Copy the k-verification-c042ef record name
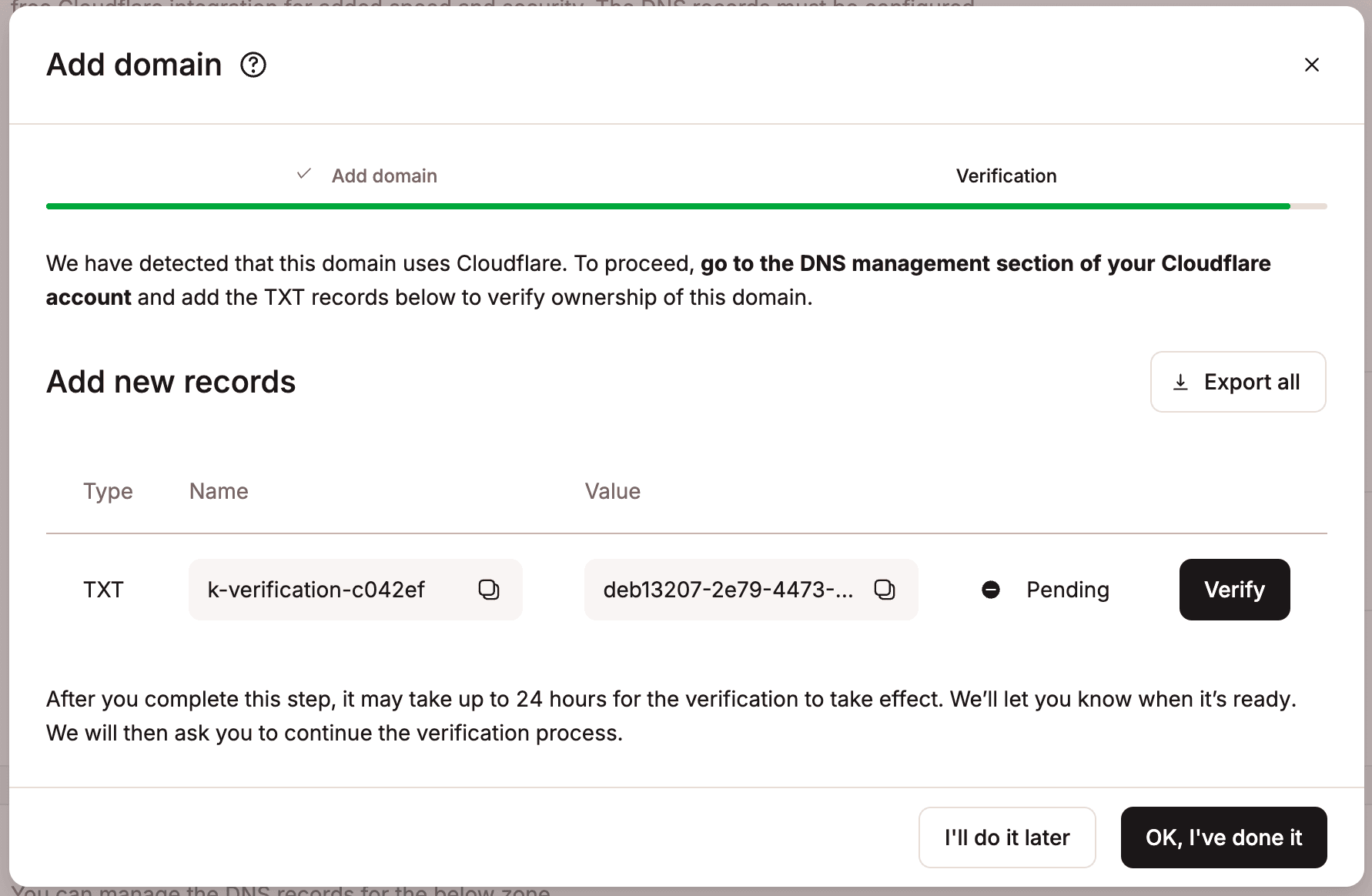The width and height of the screenshot is (1372, 896). [490, 590]
